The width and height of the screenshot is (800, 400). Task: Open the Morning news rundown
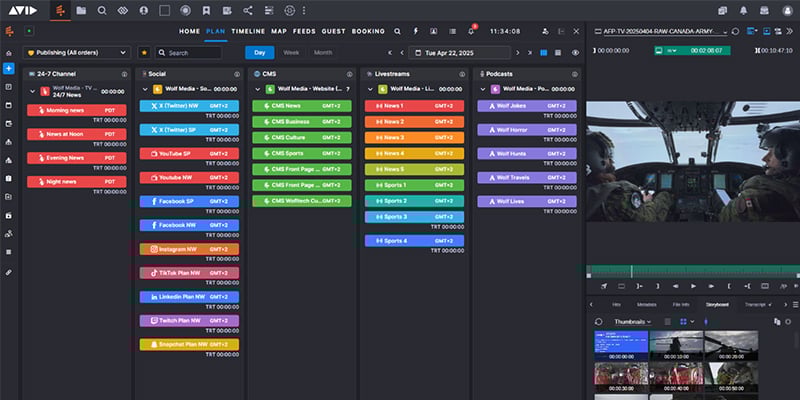(x=77, y=110)
